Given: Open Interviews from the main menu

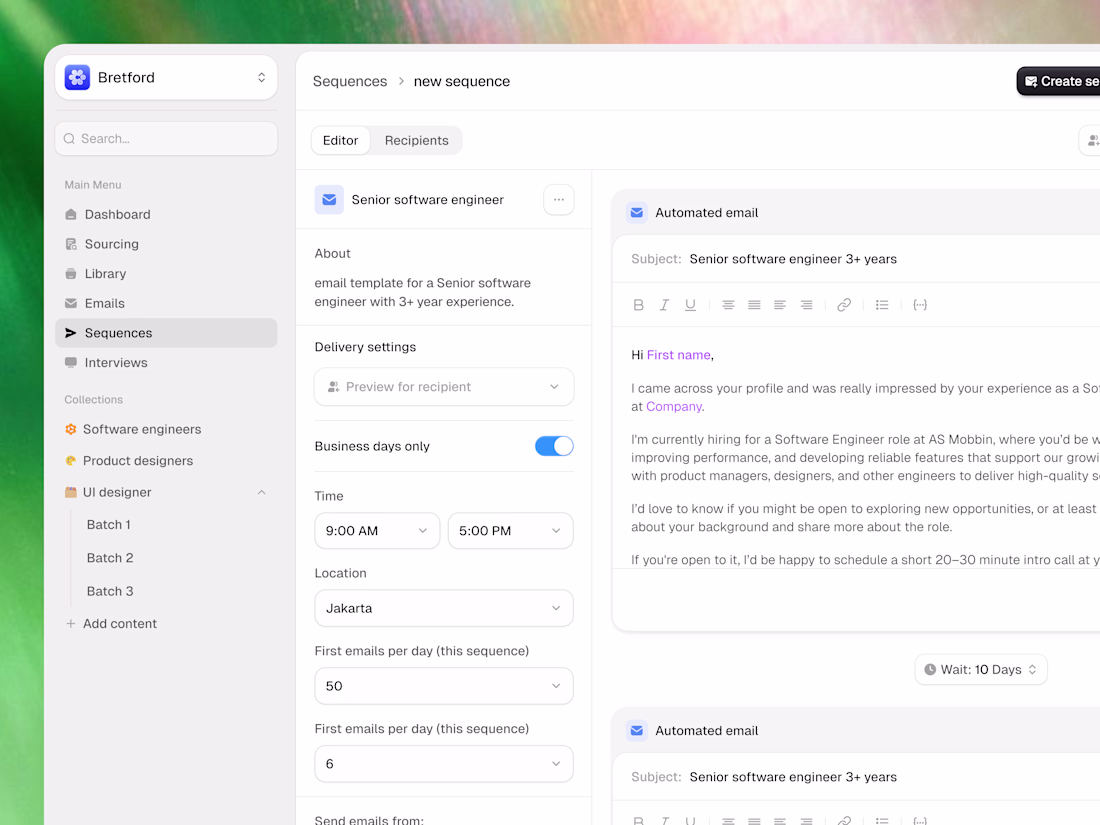Looking at the screenshot, I should (166, 363).
